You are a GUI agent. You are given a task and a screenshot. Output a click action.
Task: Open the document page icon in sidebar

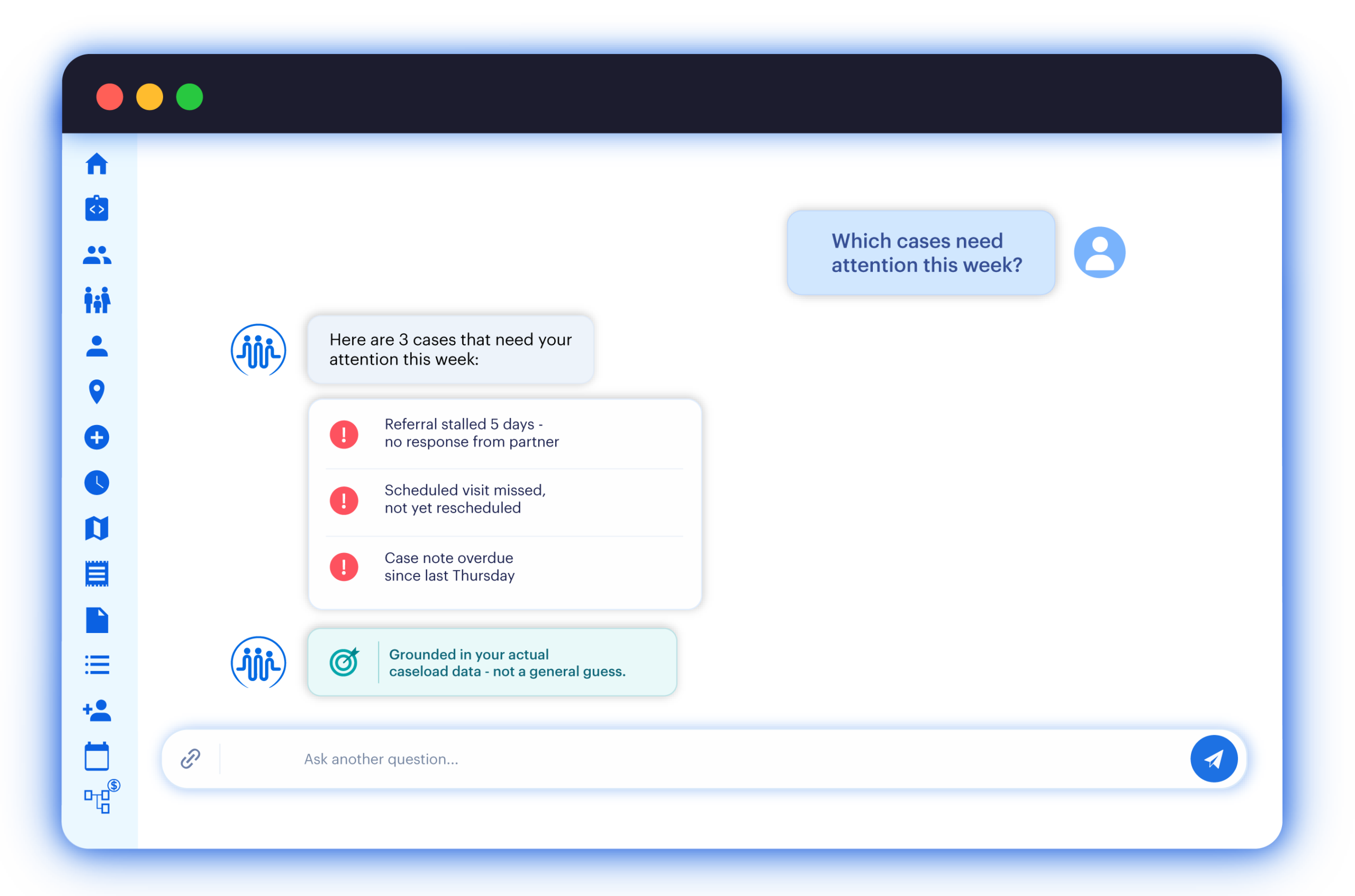point(96,621)
